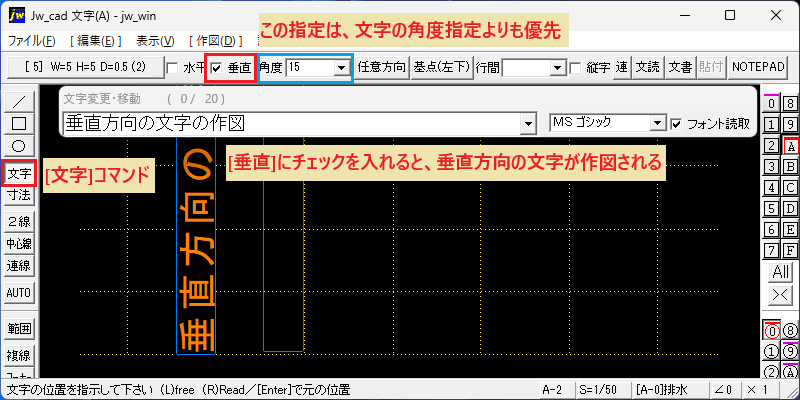Select the 寸法 dimension tool

coord(19,195)
